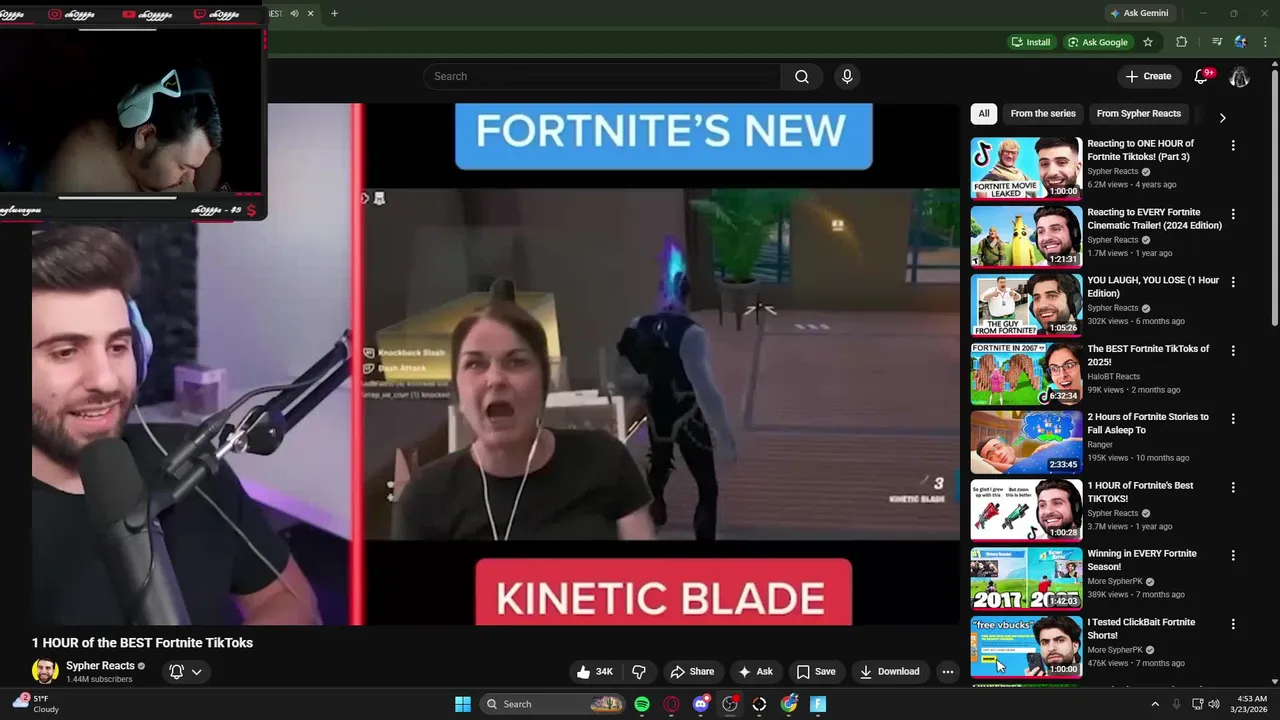Click the YouTube search magnifier icon
This screenshot has width=1280, height=720.
tap(801, 77)
